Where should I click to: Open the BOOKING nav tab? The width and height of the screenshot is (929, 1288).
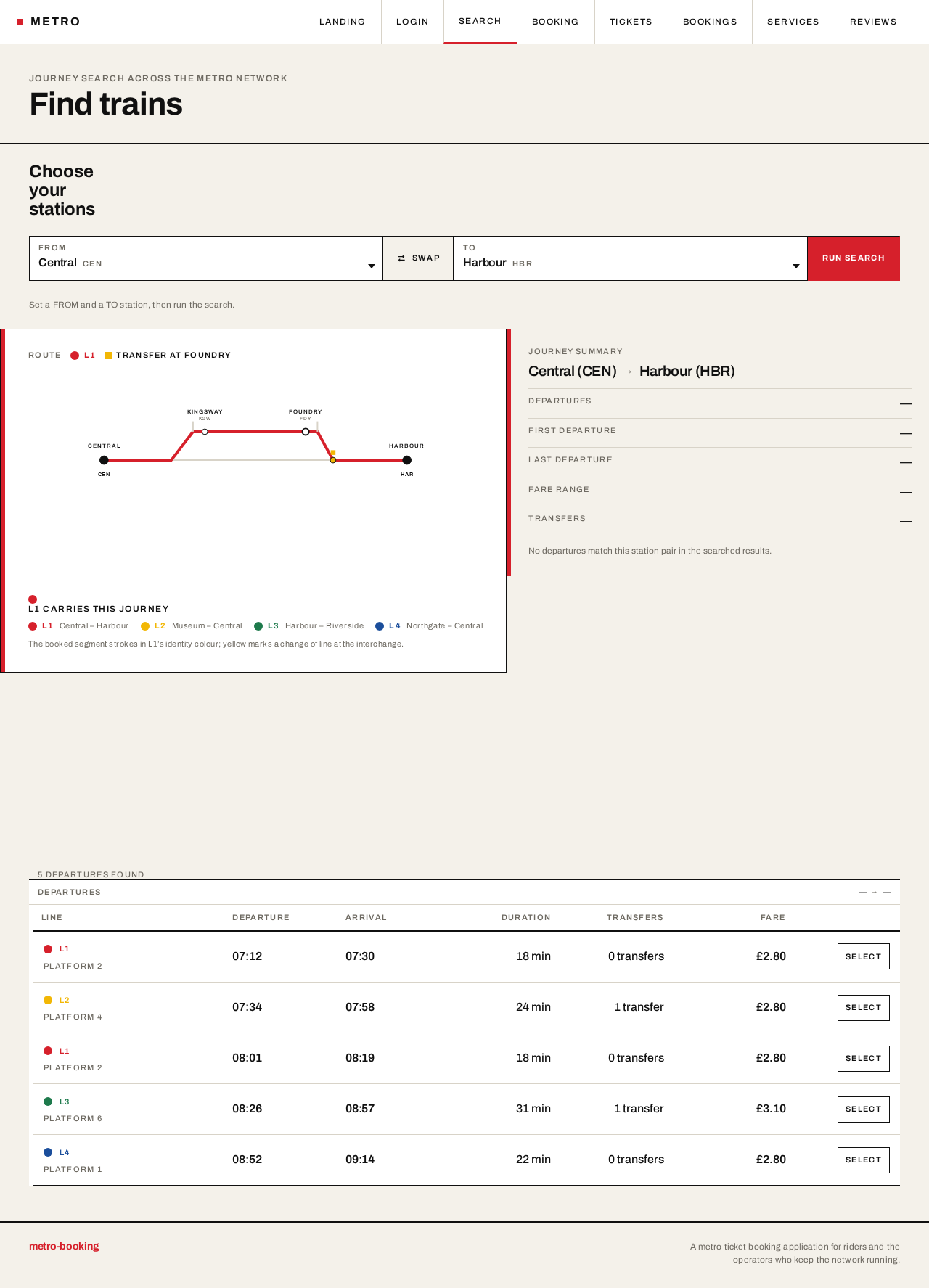point(555,22)
